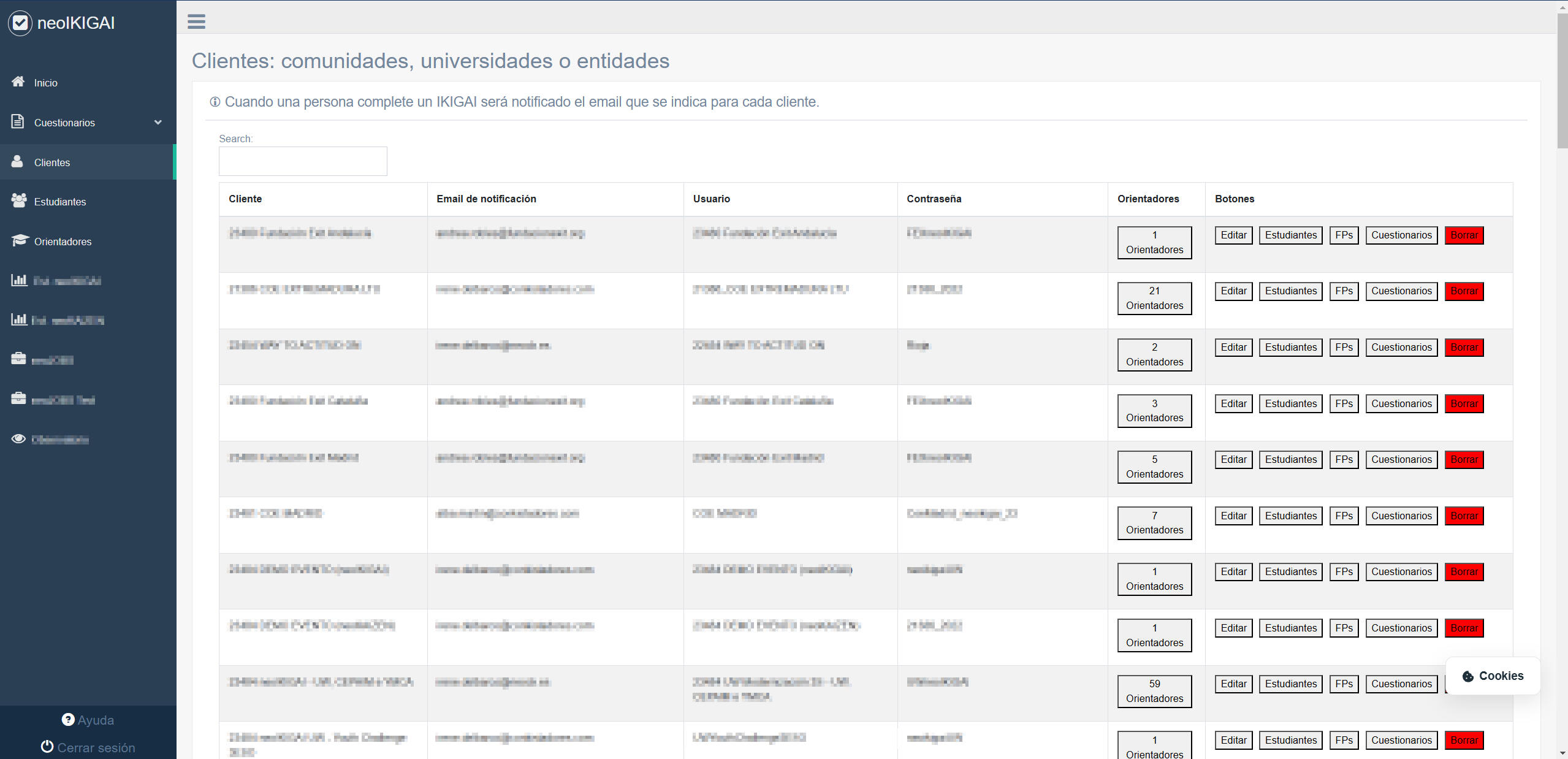Image resolution: width=1568 pixels, height=759 pixels.
Task: Click the Inicio home icon
Action: click(18, 82)
